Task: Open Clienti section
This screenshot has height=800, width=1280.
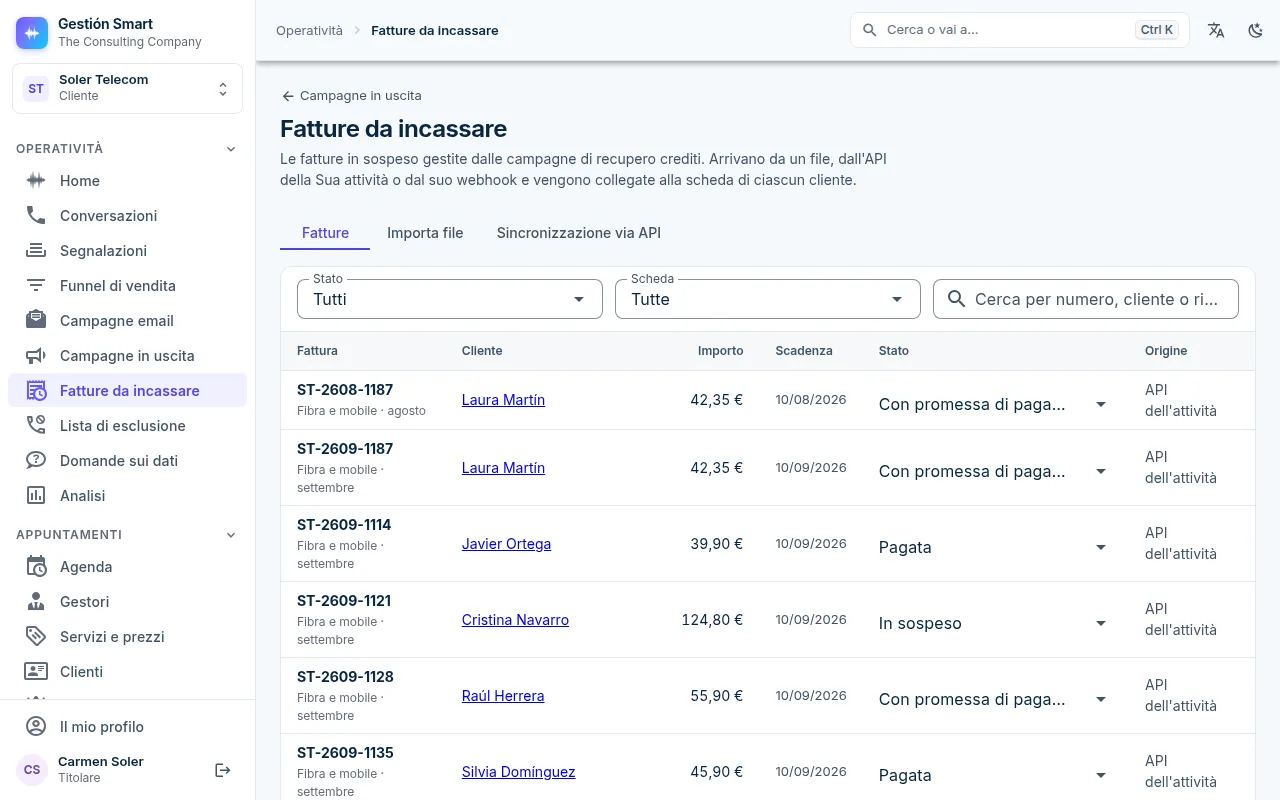Action: tap(127, 672)
